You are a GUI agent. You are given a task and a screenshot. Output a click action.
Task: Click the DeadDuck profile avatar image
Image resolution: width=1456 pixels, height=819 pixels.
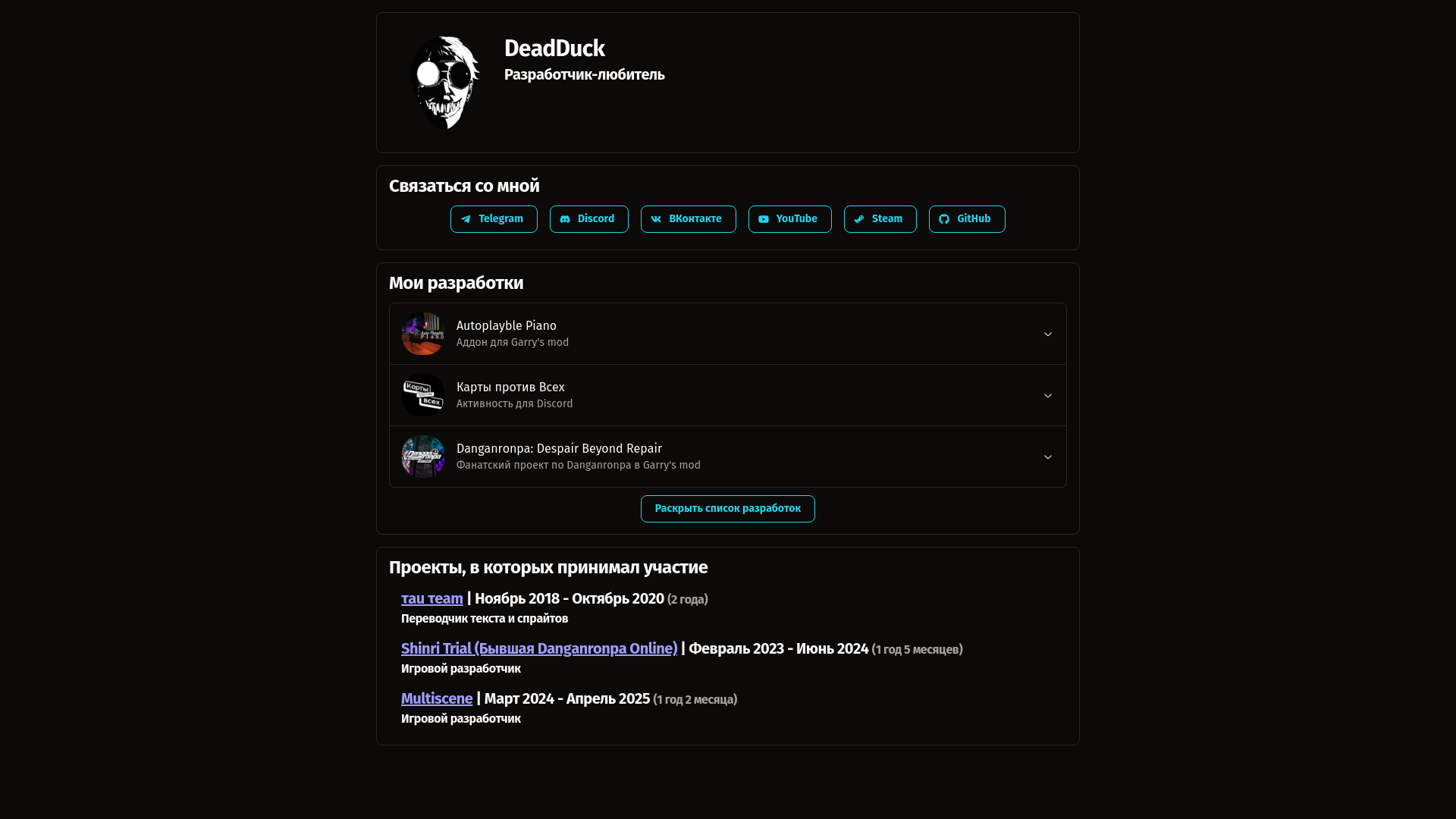pyautogui.click(x=445, y=83)
